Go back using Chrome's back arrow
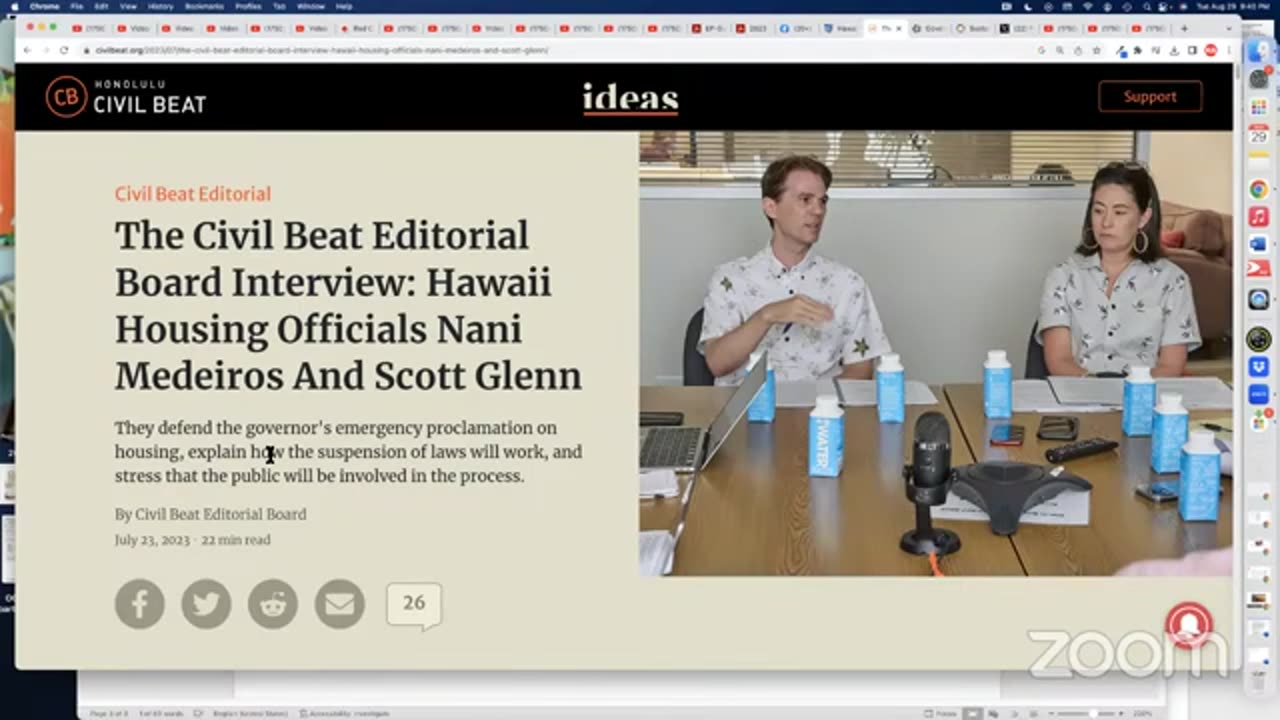The width and height of the screenshot is (1280, 720). click(27, 50)
